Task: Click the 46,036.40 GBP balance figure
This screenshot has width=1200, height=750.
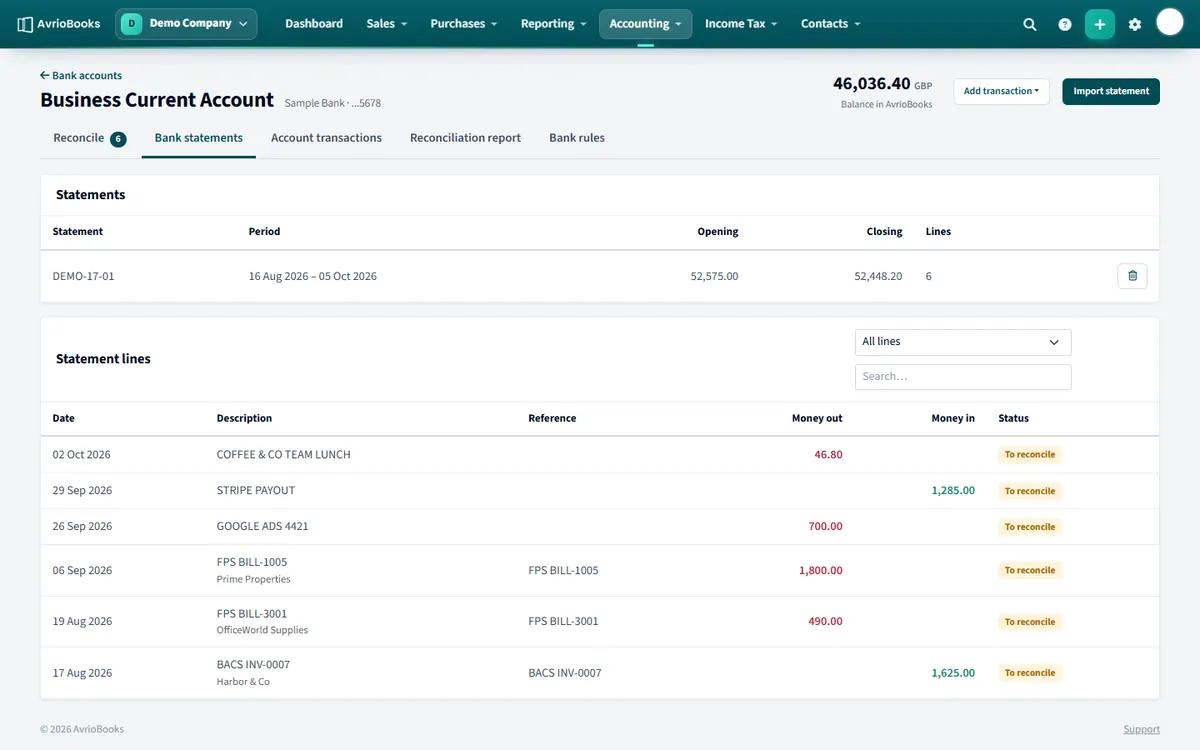Action: click(883, 84)
